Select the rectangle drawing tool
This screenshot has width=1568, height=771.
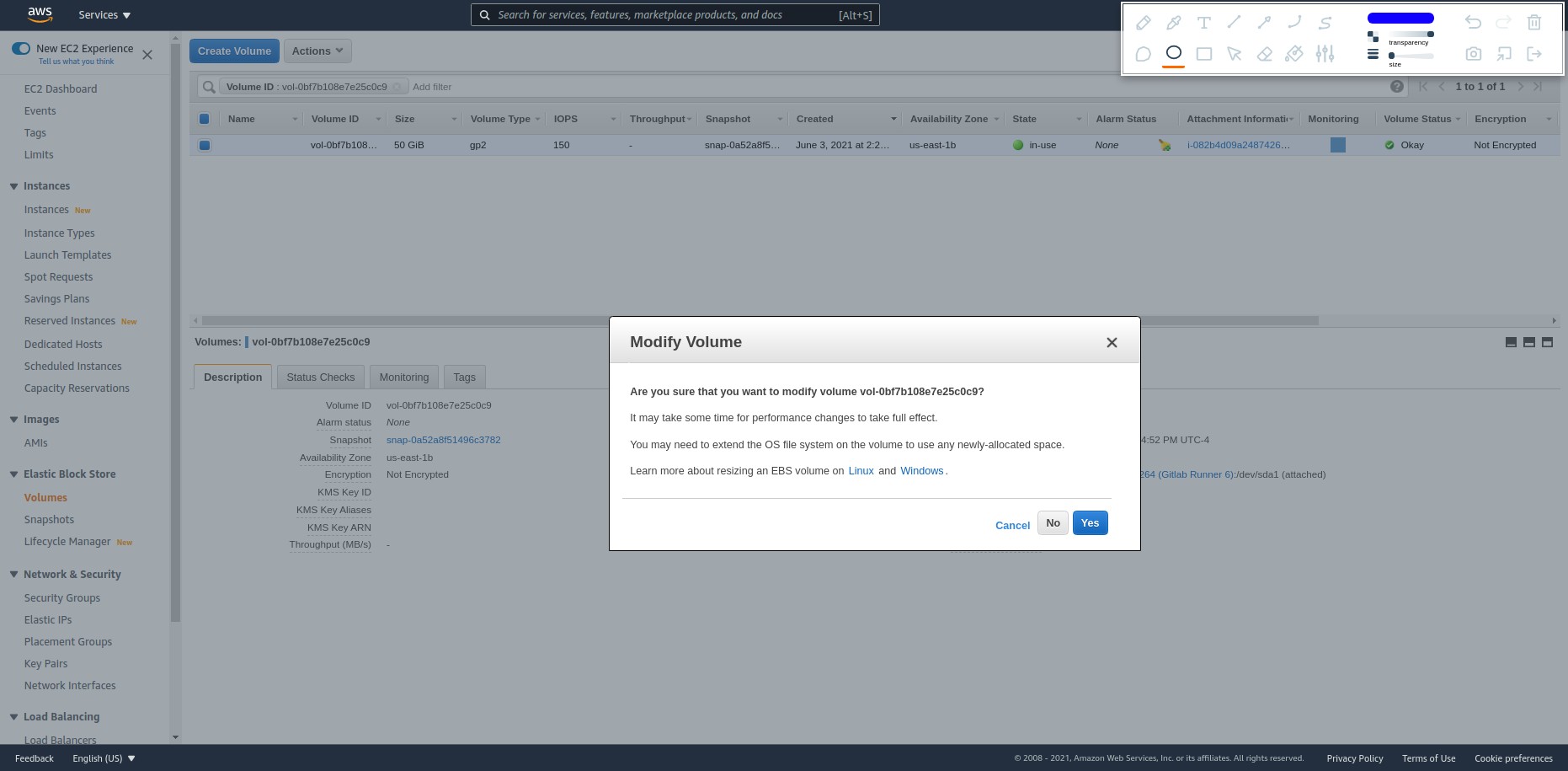1203,54
